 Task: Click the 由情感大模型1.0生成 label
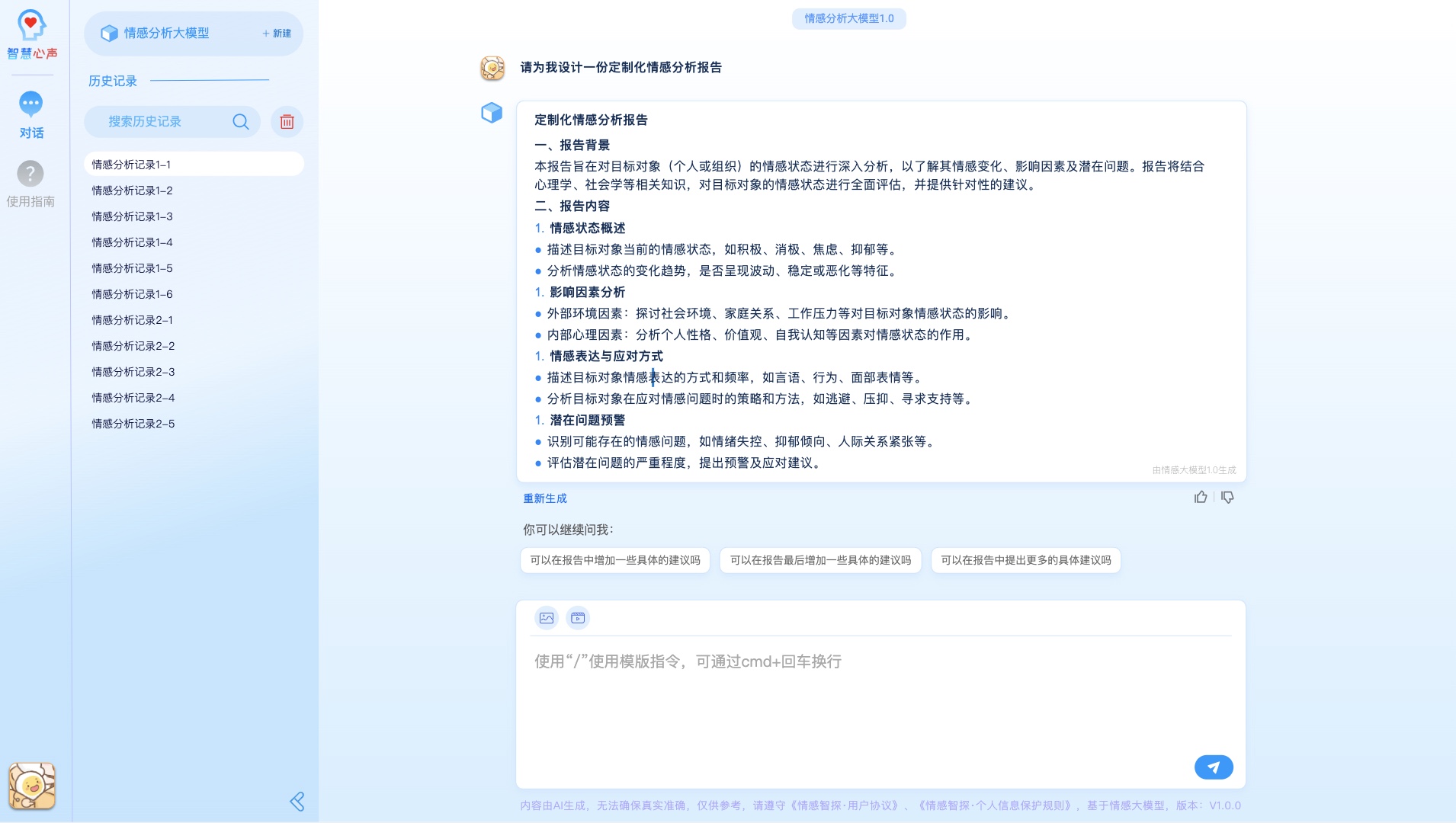coord(1194,470)
